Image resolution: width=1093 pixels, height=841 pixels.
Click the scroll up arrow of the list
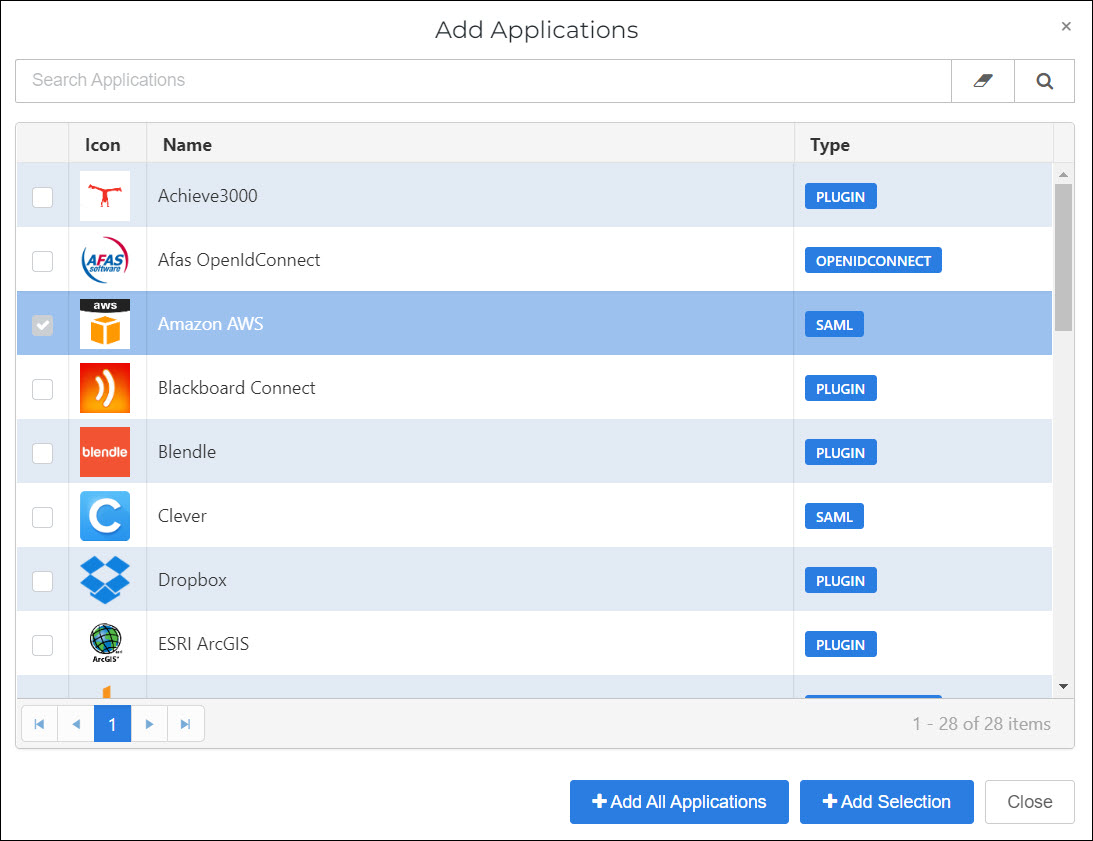1063,174
